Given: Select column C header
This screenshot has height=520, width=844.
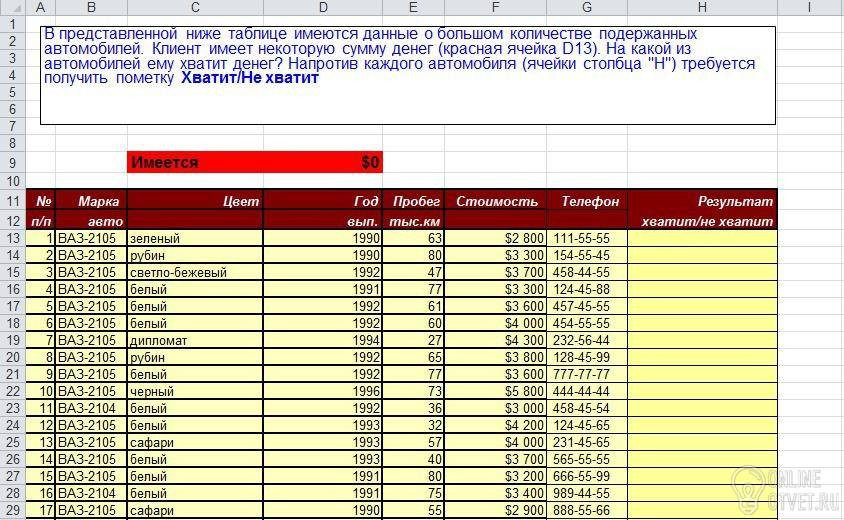Looking at the screenshot, I should coord(195,7).
